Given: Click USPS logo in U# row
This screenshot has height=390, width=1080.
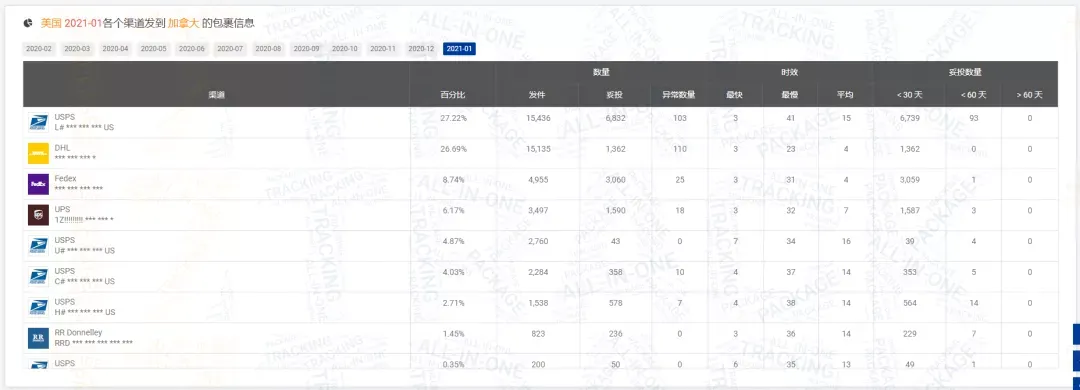Looking at the screenshot, I should (x=39, y=246).
